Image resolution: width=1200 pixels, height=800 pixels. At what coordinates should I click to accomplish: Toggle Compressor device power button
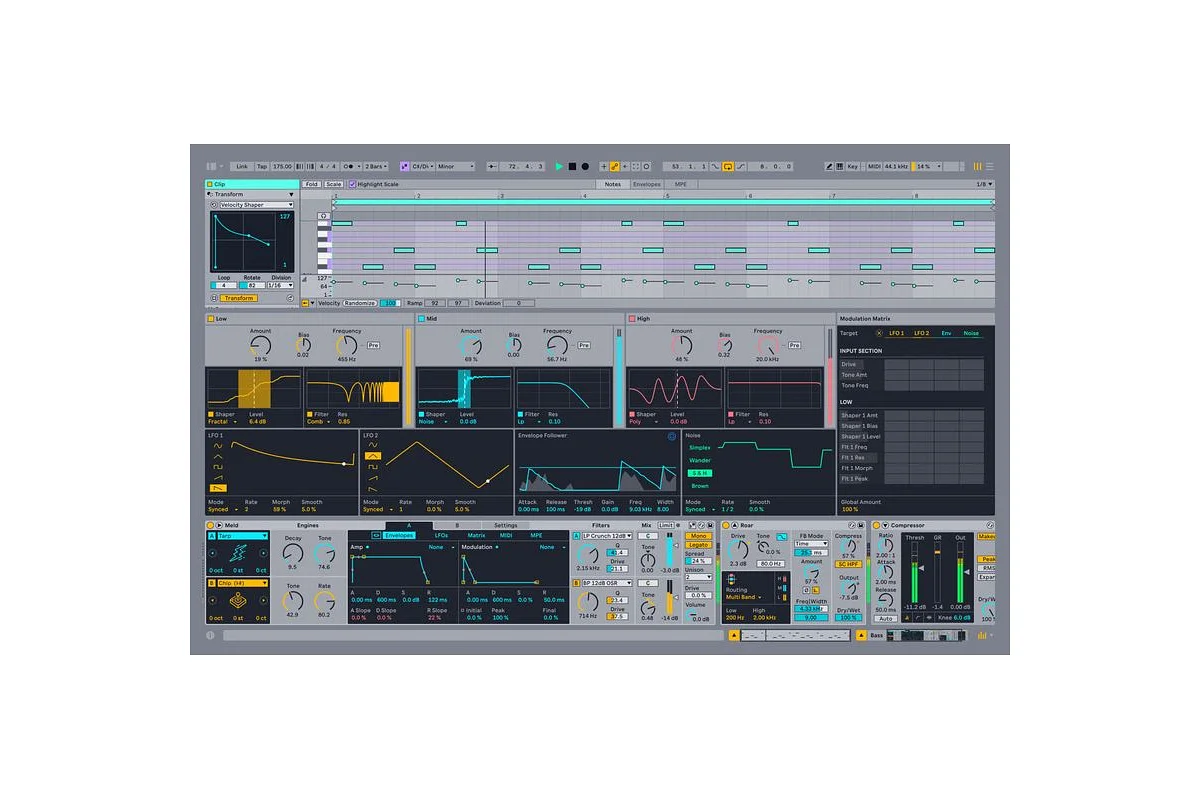click(x=877, y=525)
